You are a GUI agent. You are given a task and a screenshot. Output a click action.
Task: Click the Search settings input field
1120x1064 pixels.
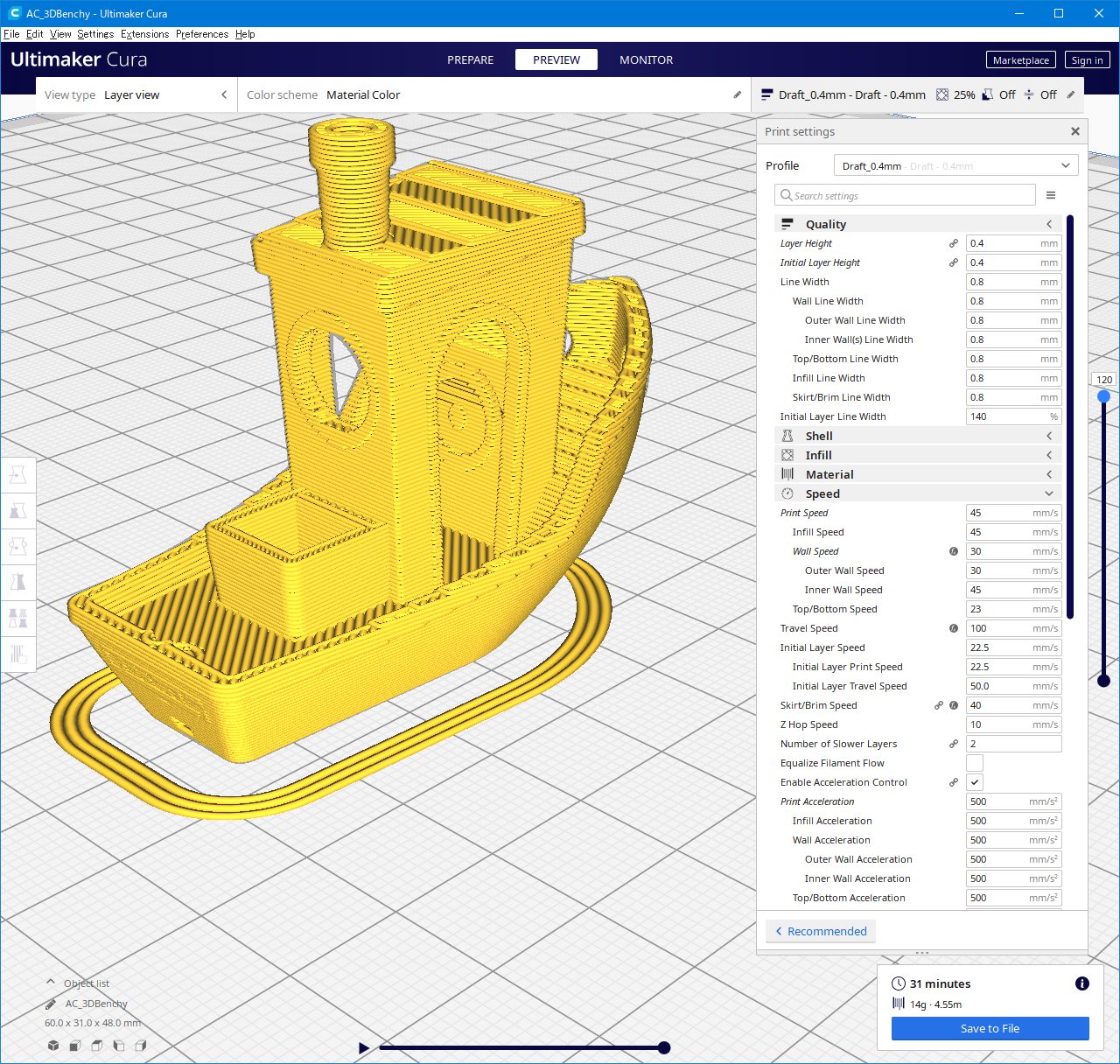coord(905,195)
